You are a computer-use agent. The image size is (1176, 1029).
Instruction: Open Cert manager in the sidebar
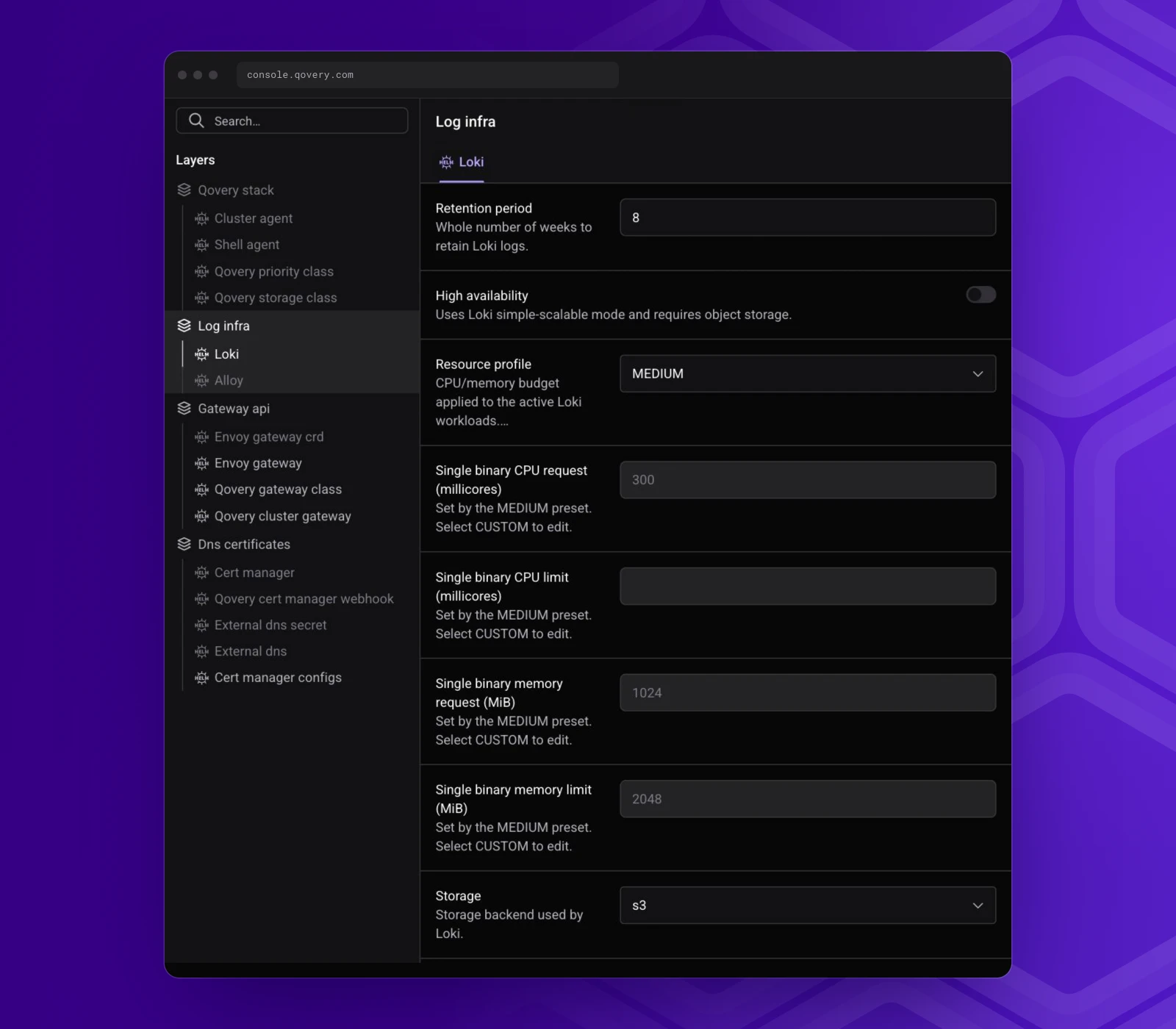click(254, 573)
